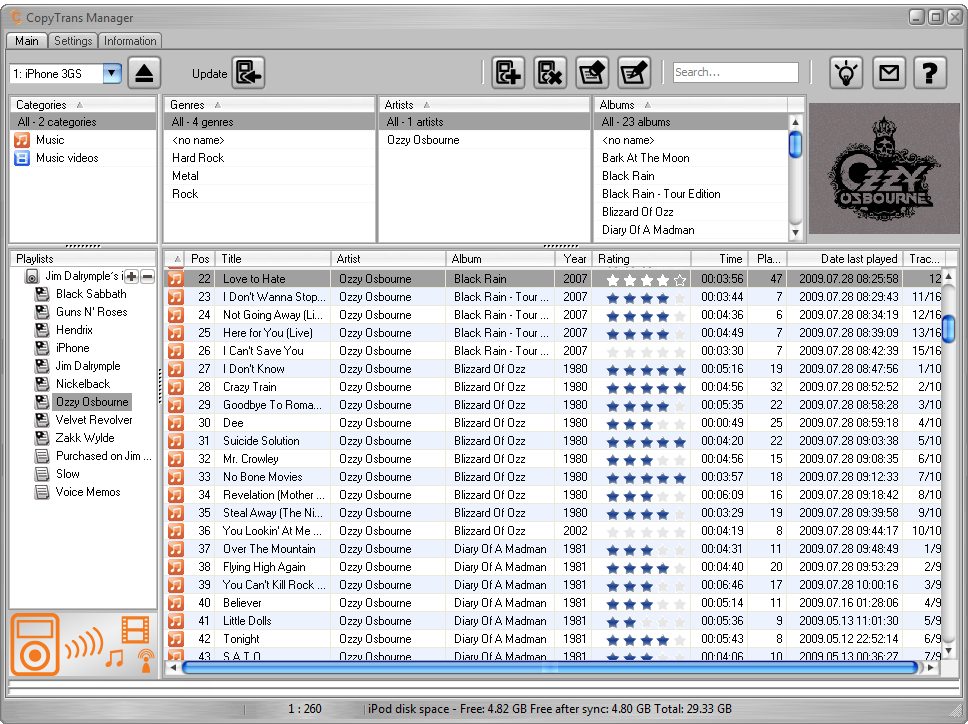This screenshot has width=968, height=724.
Task: Click the track list vertical scroll up arrow
Action: click(948, 276)
